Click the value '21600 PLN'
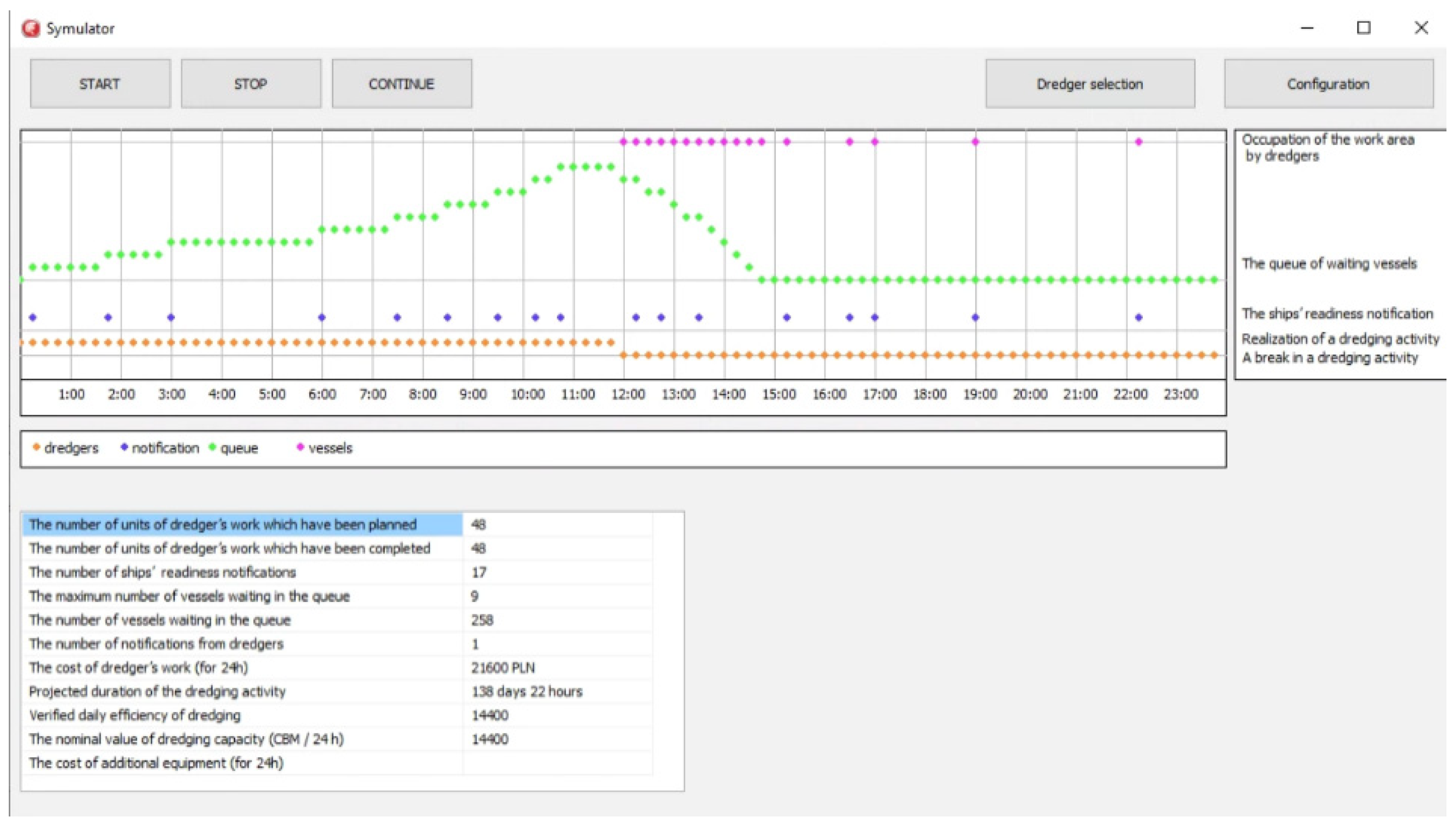 503,668
